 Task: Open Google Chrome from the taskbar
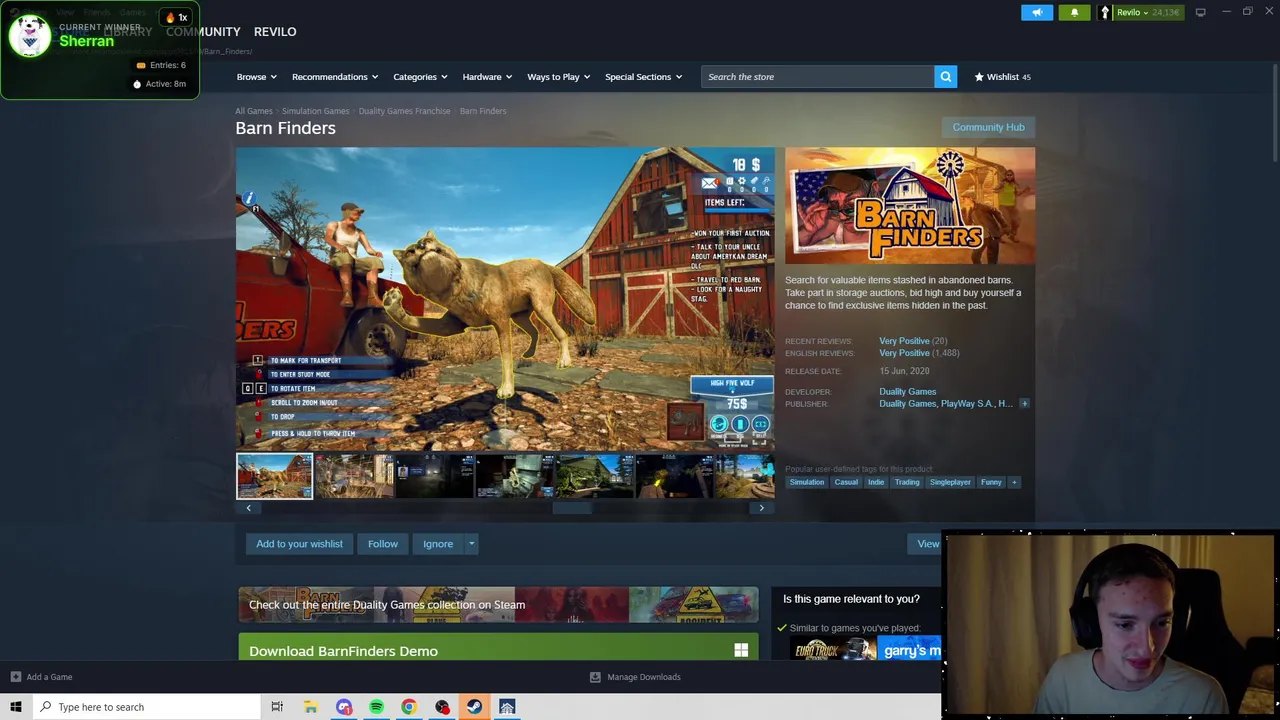click(409, 707)
